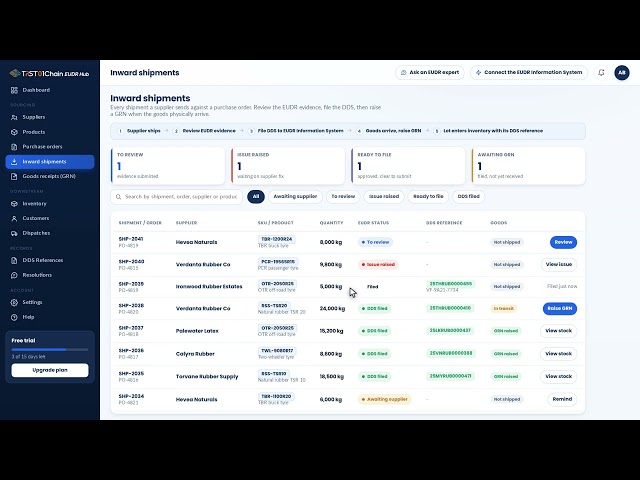Click SKU tag for Calyra Rubber
The width and height of the screenshot is (640, 480).
coord(277,351)
